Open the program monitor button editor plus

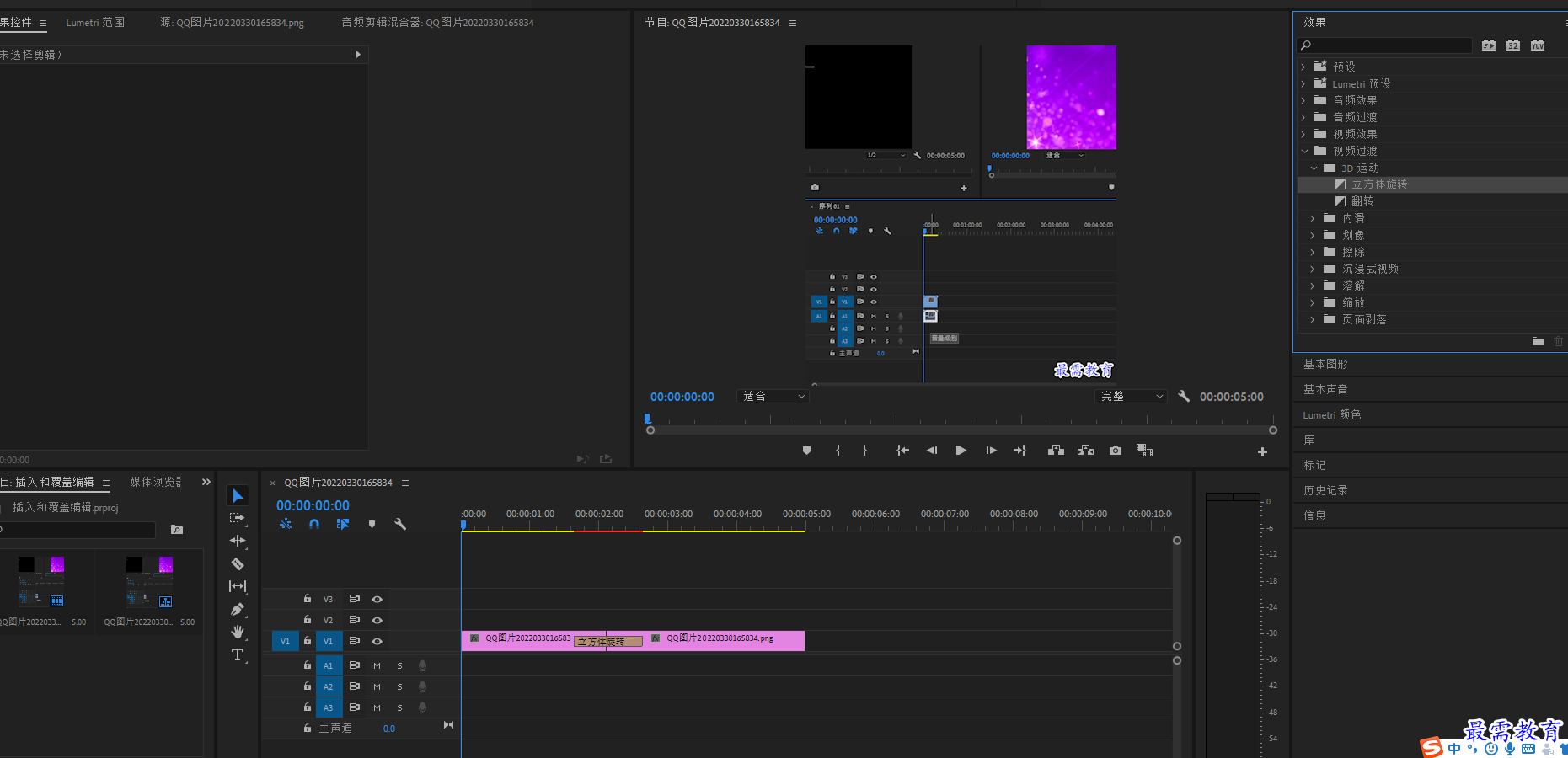tap(1262, 452)
